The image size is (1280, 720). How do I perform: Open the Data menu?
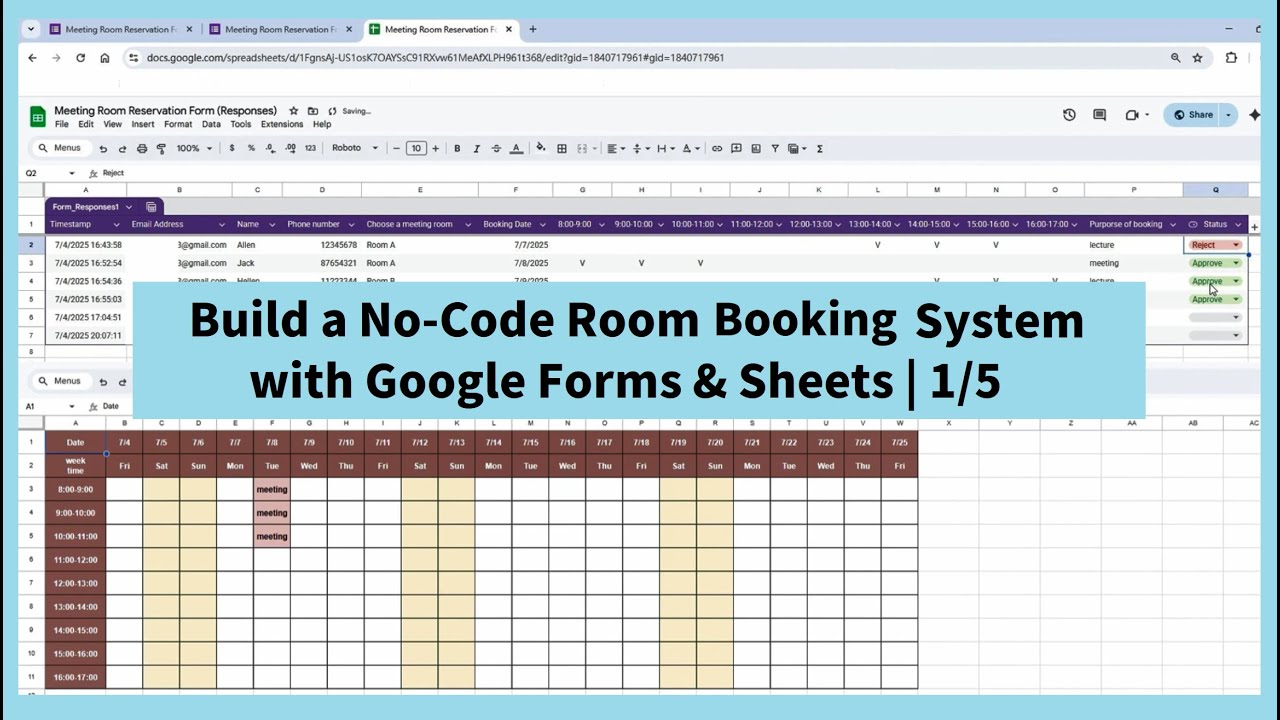[211, 125]
